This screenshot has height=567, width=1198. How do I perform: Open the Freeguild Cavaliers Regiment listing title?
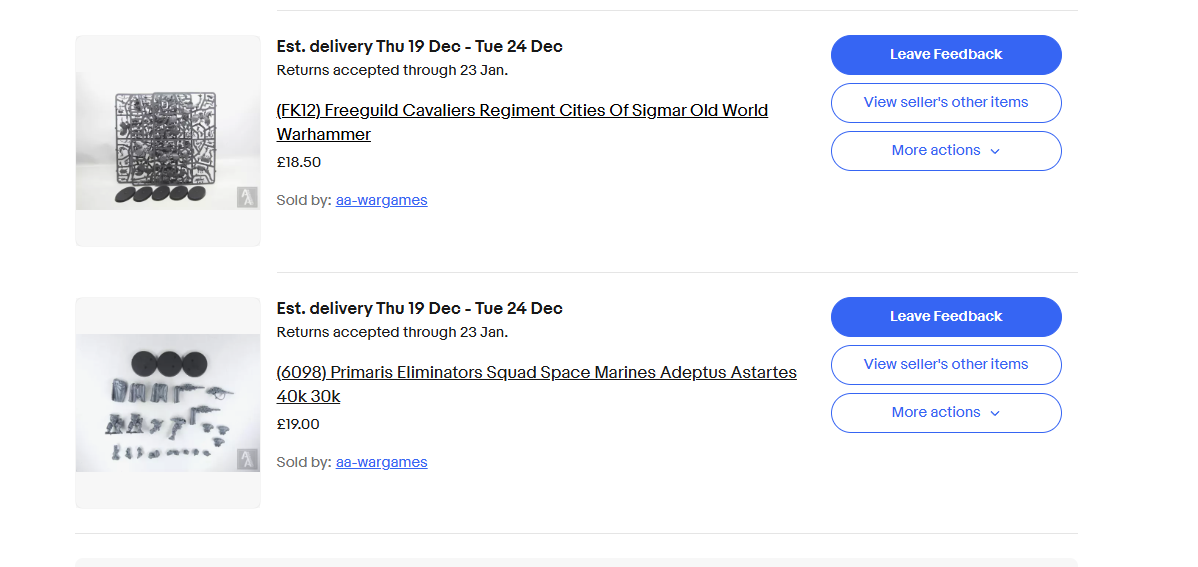tap(522, 111)
